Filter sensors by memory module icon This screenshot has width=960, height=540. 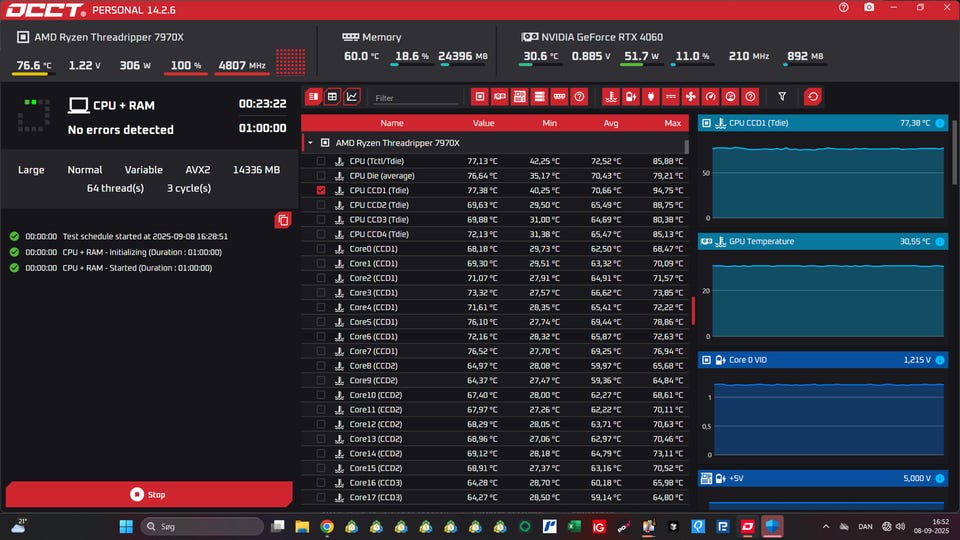click(559, 97)
